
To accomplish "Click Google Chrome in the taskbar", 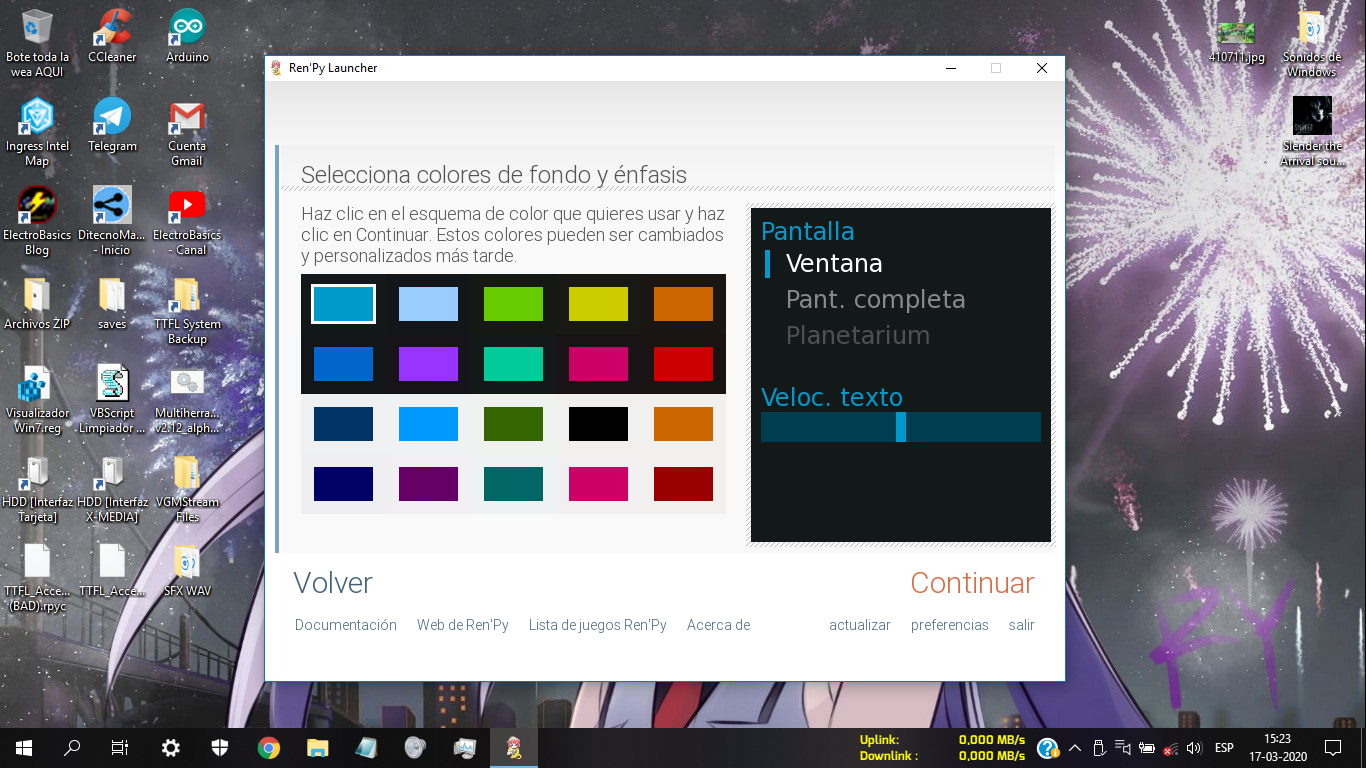I will (268, 747).
